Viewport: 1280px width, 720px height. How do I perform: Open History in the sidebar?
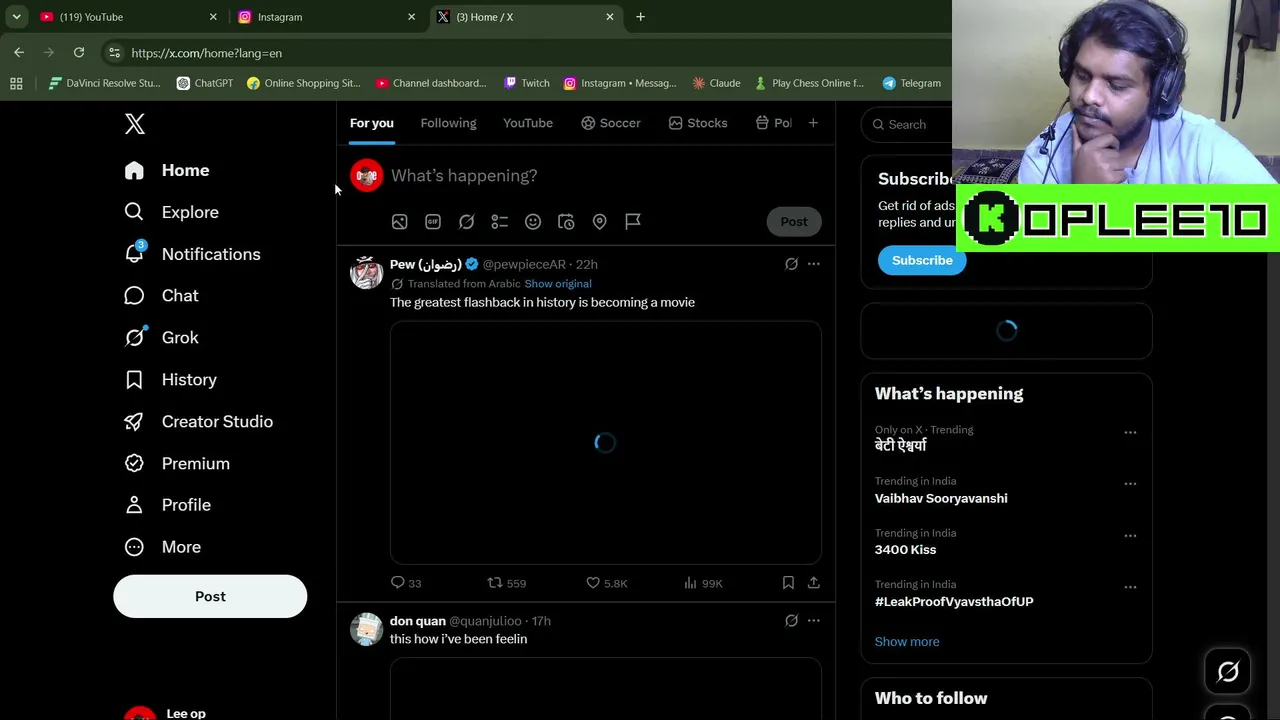pyautogui.click(x=170, y=380)
